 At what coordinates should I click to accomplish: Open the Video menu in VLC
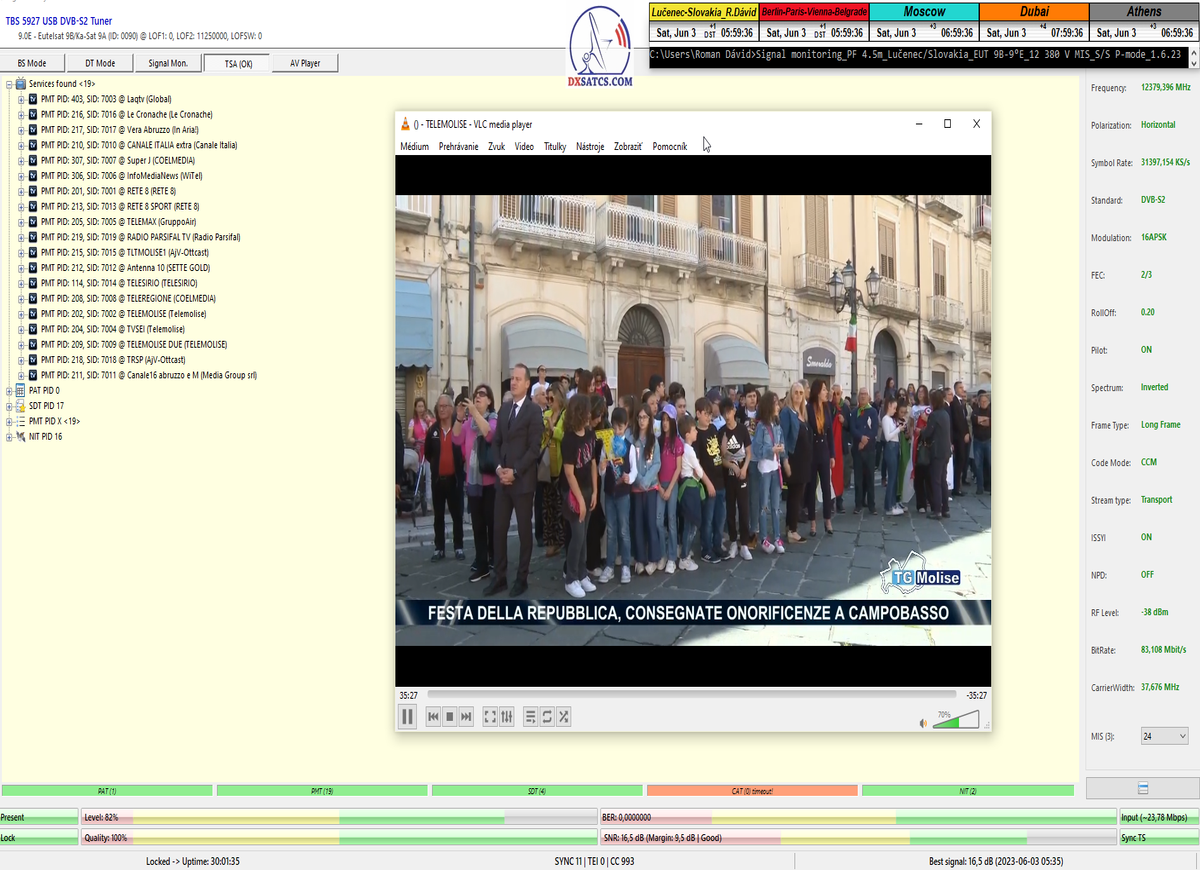pyautogui.click(x=524, y=147)
